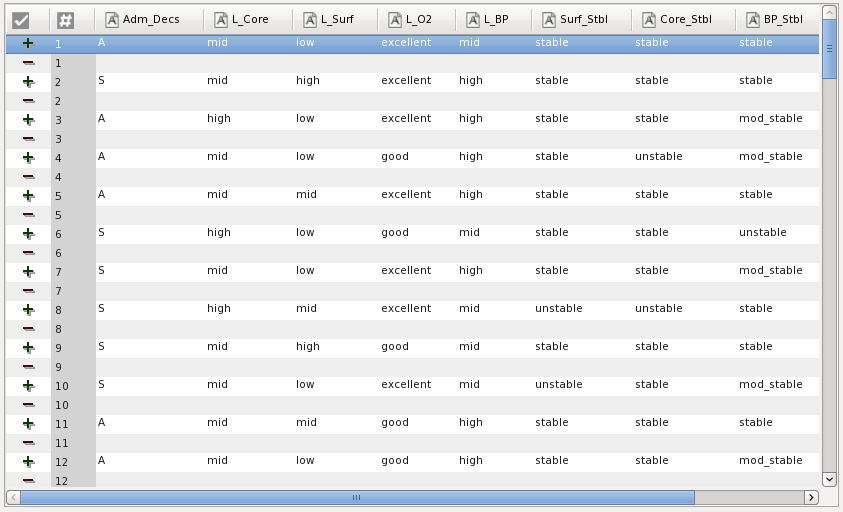Sort by the Adm_Decs column header
The width and height of the screenshot is (843, 512).
[149, 20]
